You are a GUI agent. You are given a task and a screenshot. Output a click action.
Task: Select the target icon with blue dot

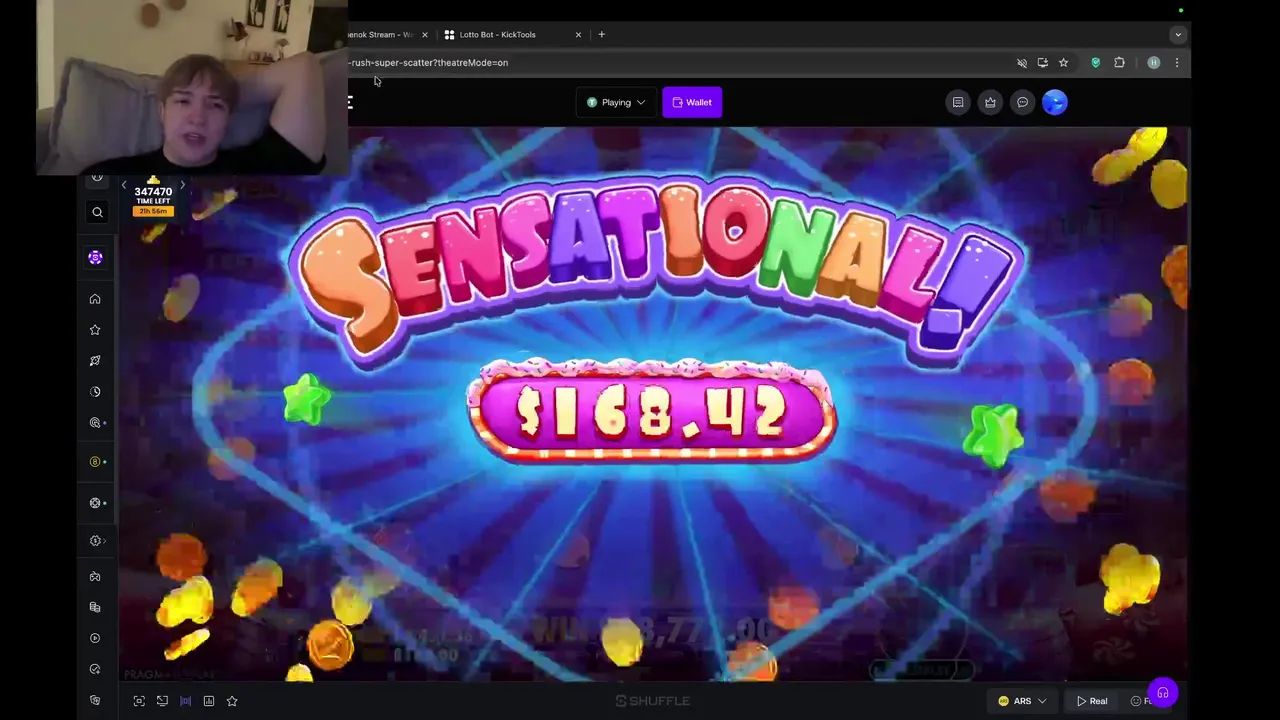pos(97,423)
